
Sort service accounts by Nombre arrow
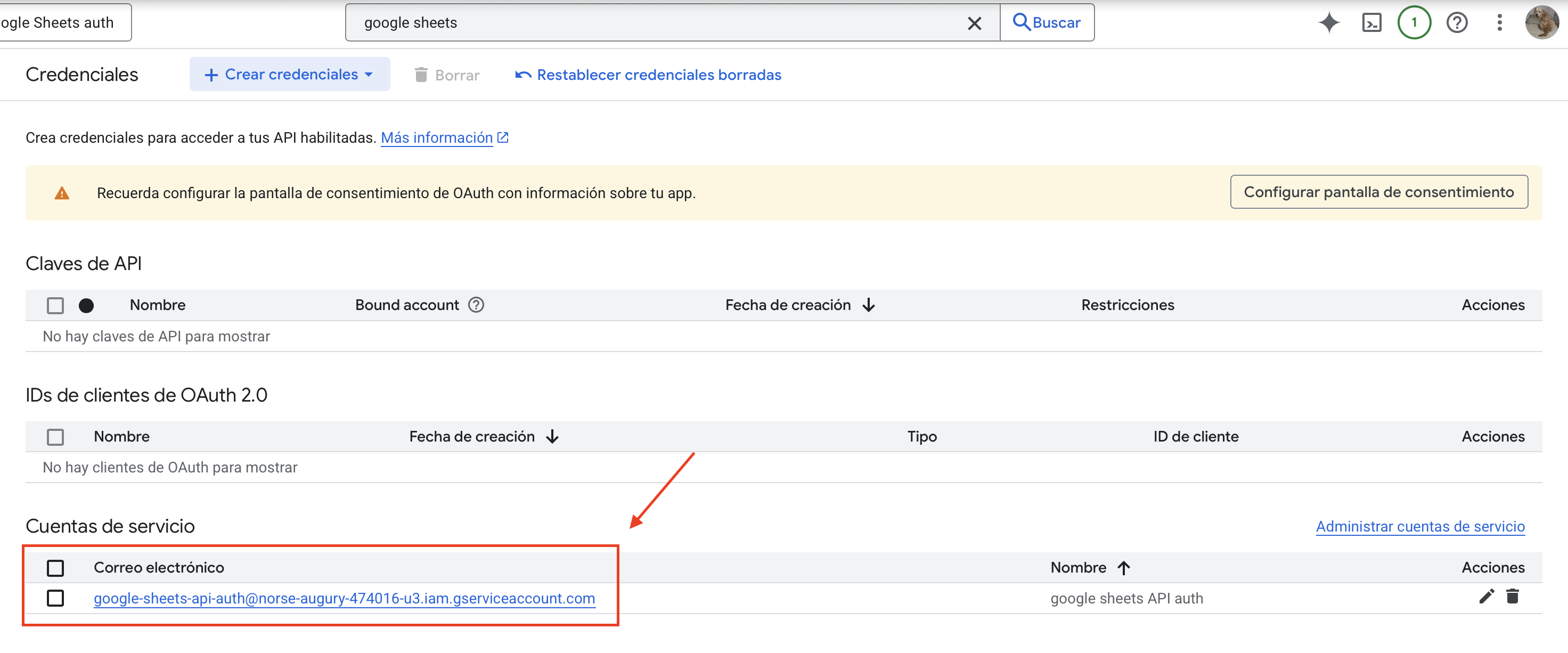pos(1124,568)
